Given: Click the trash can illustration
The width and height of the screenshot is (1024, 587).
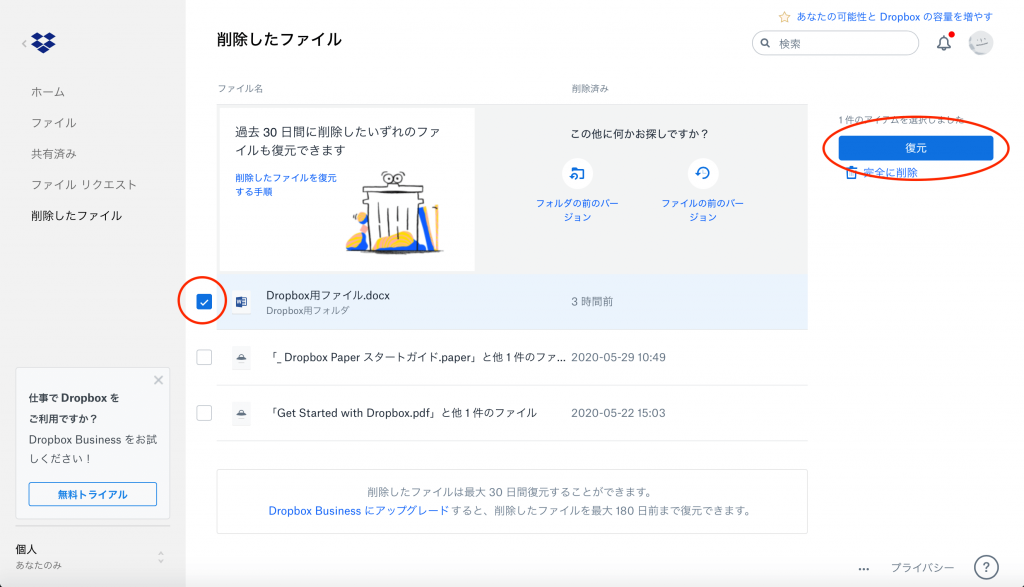Looking at the screenshot, I should pos(394,212).
